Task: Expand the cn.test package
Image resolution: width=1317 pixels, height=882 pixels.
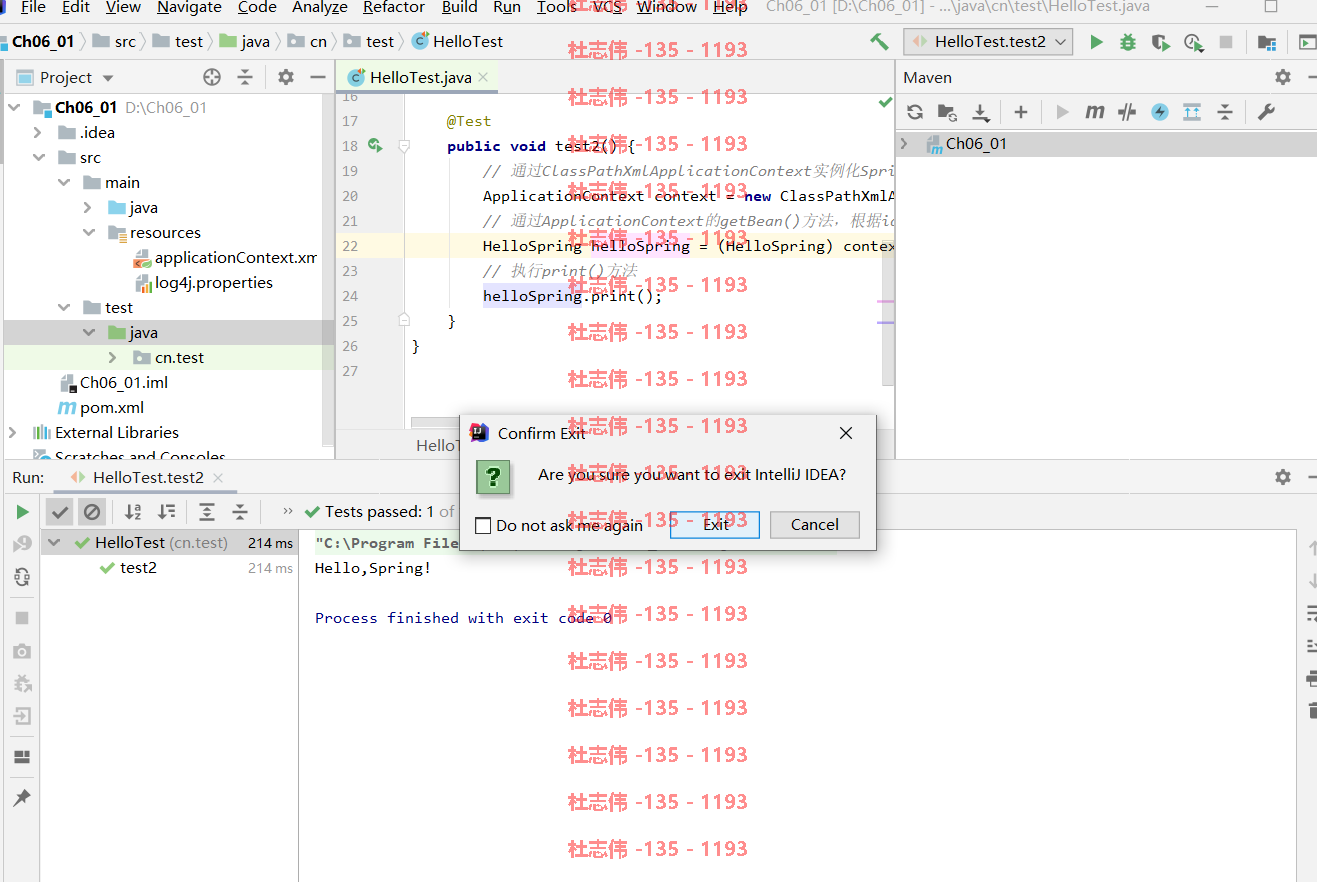Action: point(113,358)
